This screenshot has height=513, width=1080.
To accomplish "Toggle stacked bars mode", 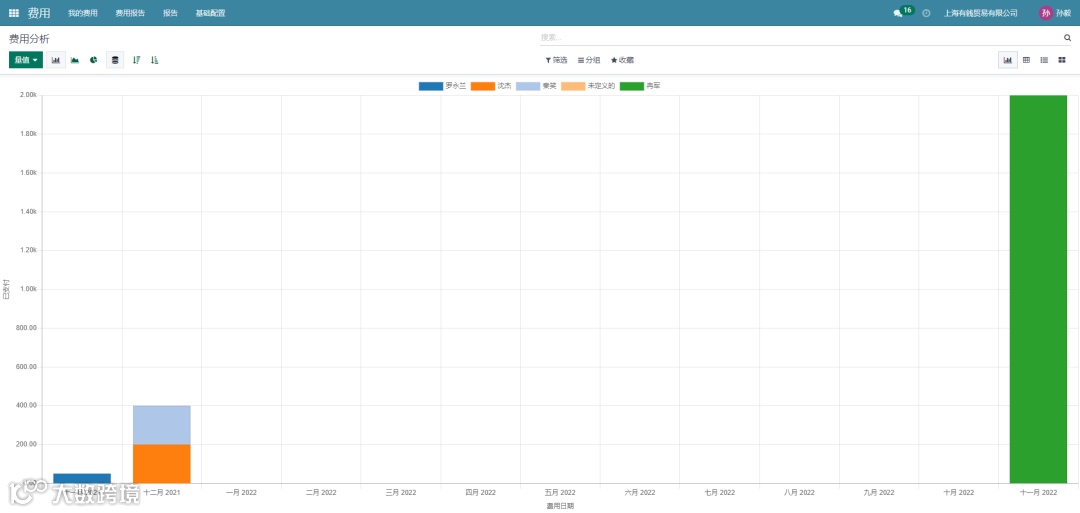I will [x=115, y=60].
